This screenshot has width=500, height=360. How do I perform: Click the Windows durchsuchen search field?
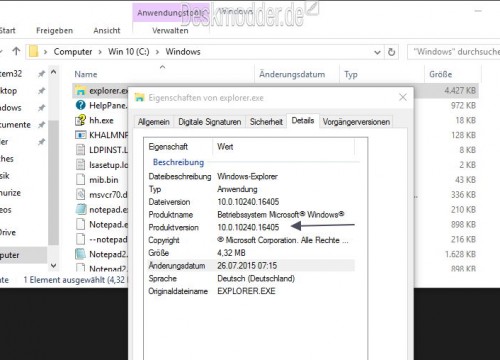[x=454, y=52]
